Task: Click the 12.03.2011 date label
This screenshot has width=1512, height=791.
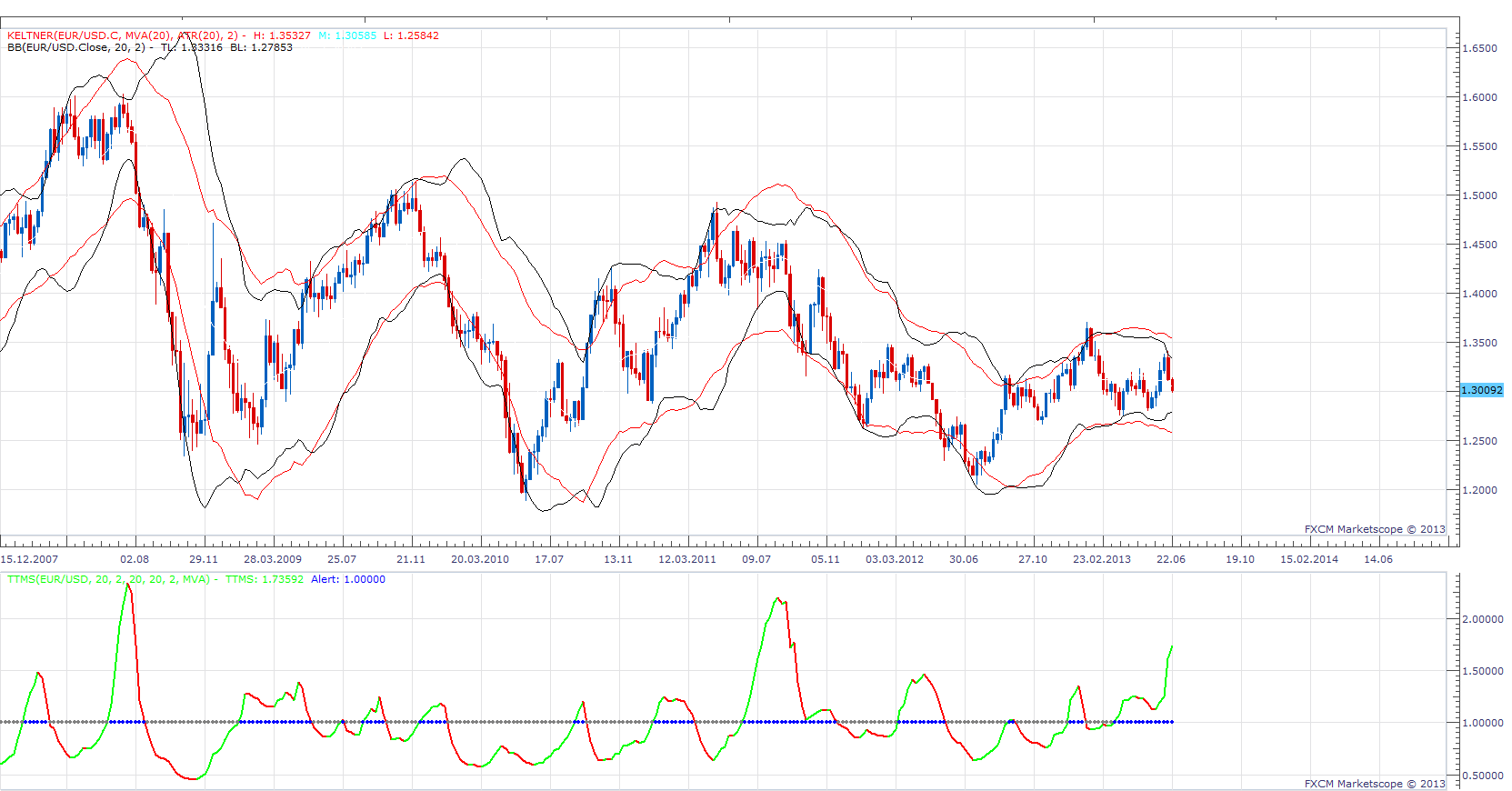Action: point(687,559)
